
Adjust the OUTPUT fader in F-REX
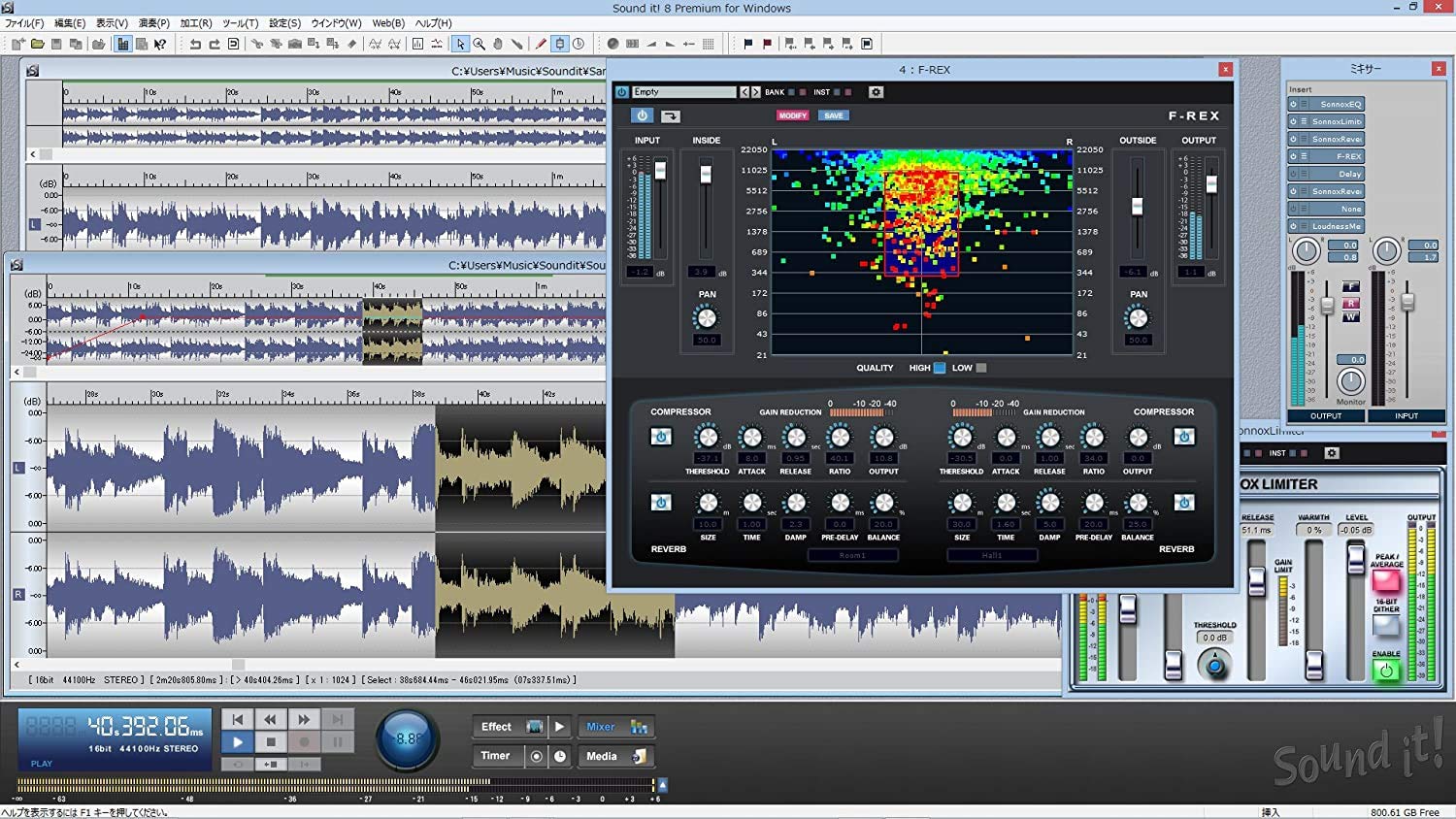pyautogui.click(x=1211, y=184)
